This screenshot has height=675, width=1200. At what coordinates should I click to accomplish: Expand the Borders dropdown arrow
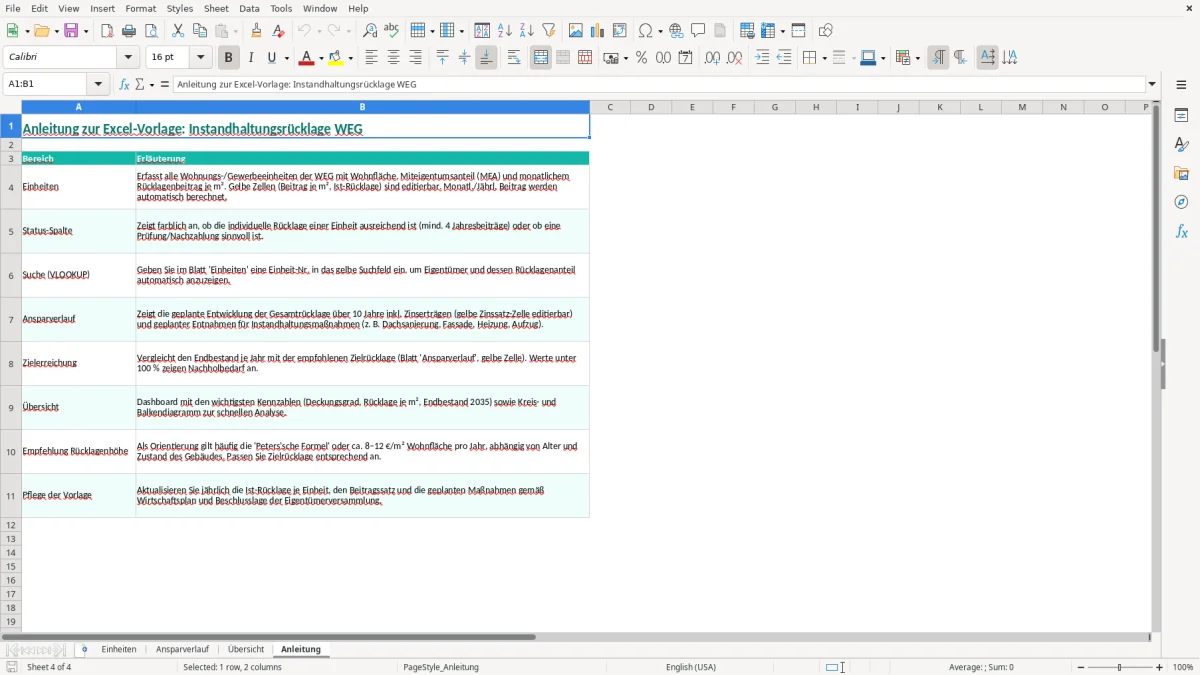[823, 58]
